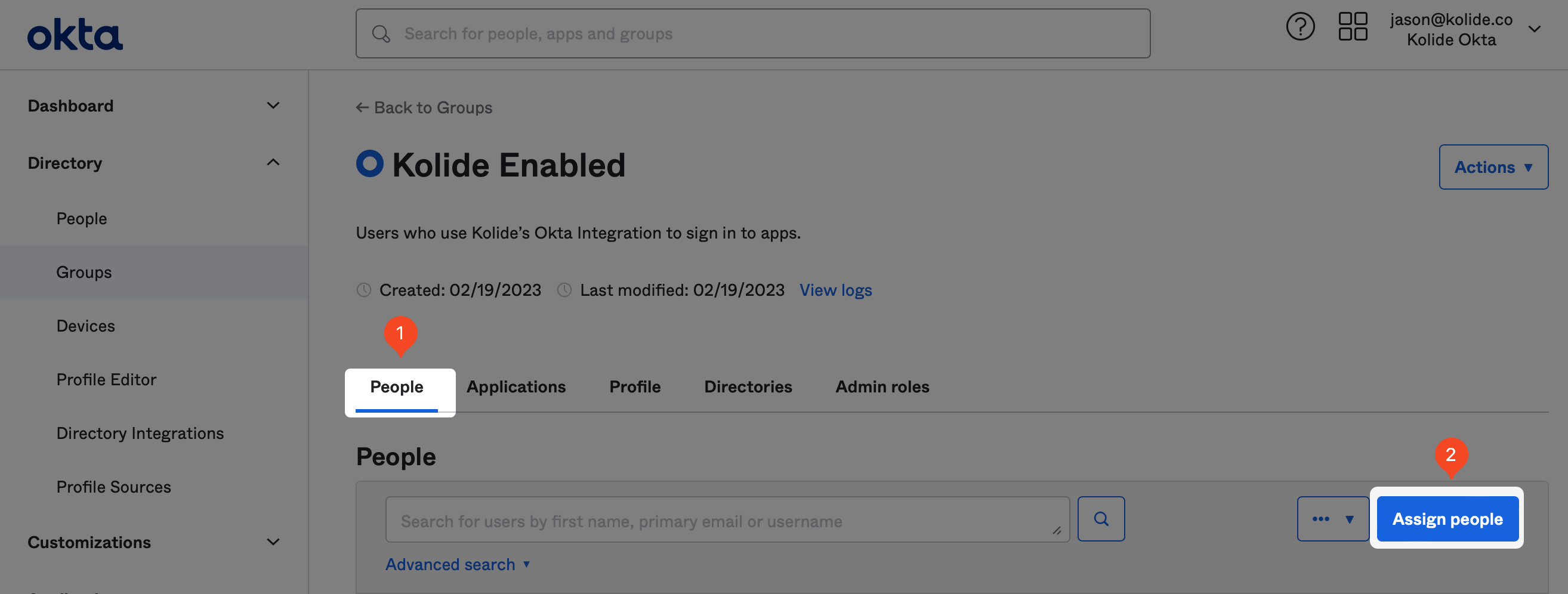Switch to the Applications tab
Image resolution: width=1568 pixels, height=594 pixels.
(x=516, y=387)
